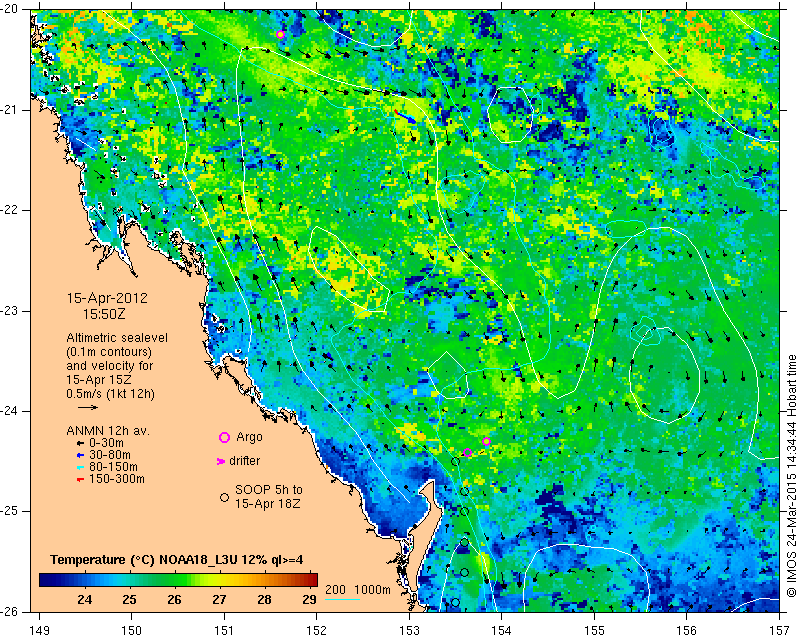Click the '0.5m/s (1kt 12h)' text

click(x=110, y=394)
